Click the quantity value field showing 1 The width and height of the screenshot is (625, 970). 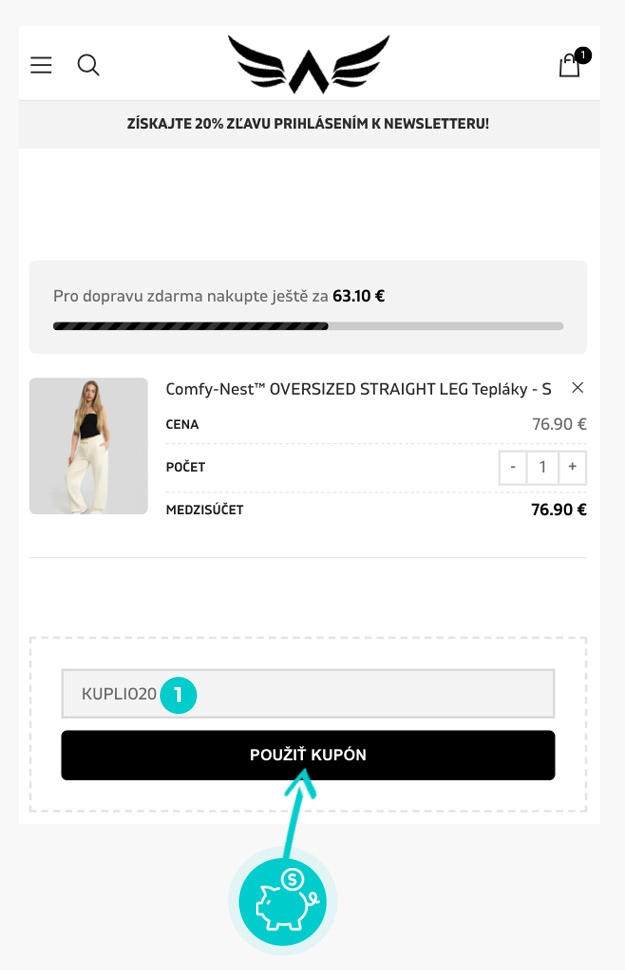(542, 467)
